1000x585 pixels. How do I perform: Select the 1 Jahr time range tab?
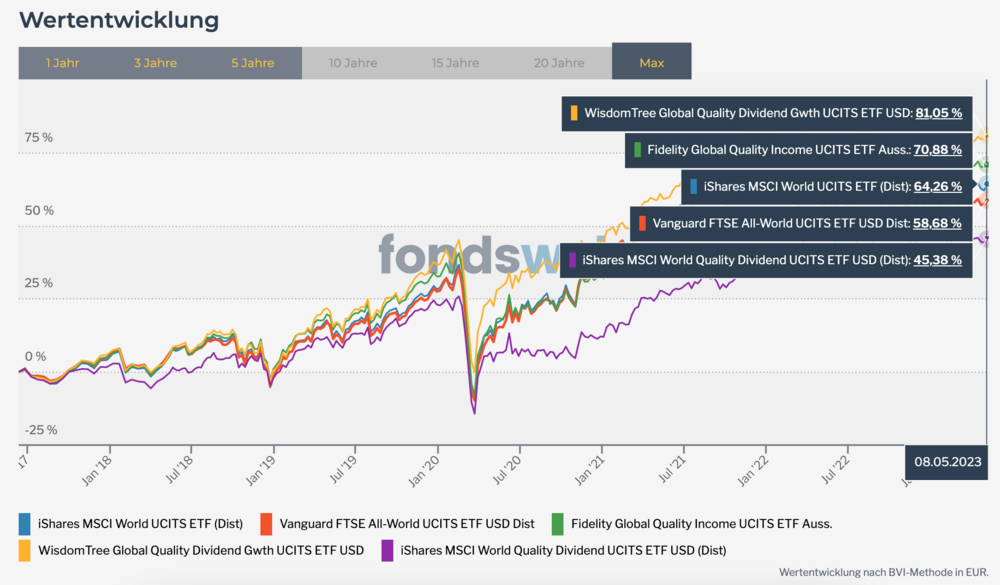click(62, 63)
